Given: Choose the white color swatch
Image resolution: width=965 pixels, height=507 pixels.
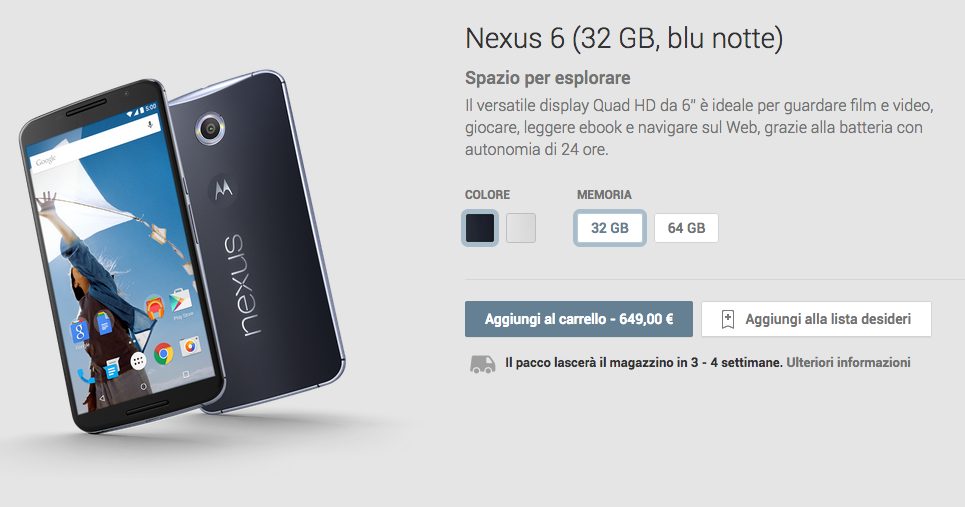Looking at the screenshot, I should tap(521, 228).
